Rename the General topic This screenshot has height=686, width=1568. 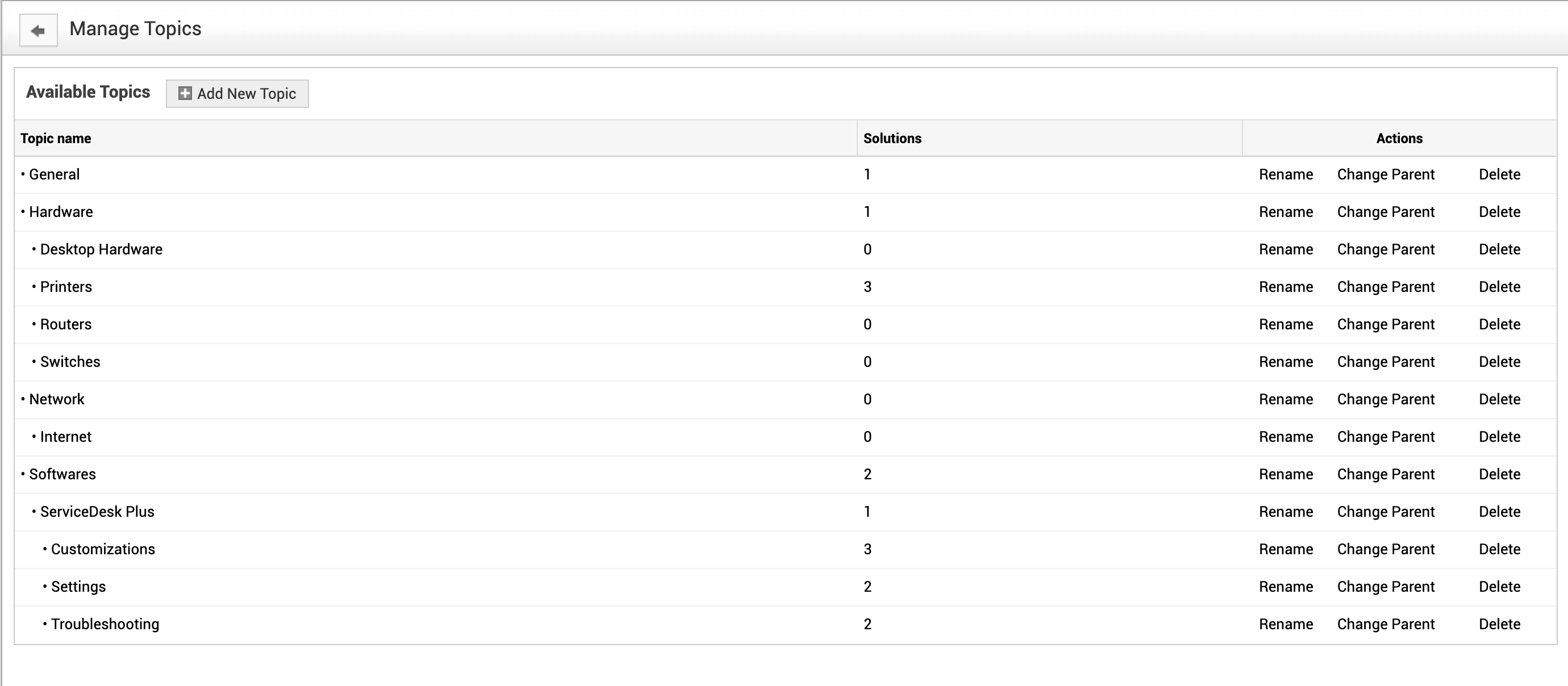[x=1286, y=175]
